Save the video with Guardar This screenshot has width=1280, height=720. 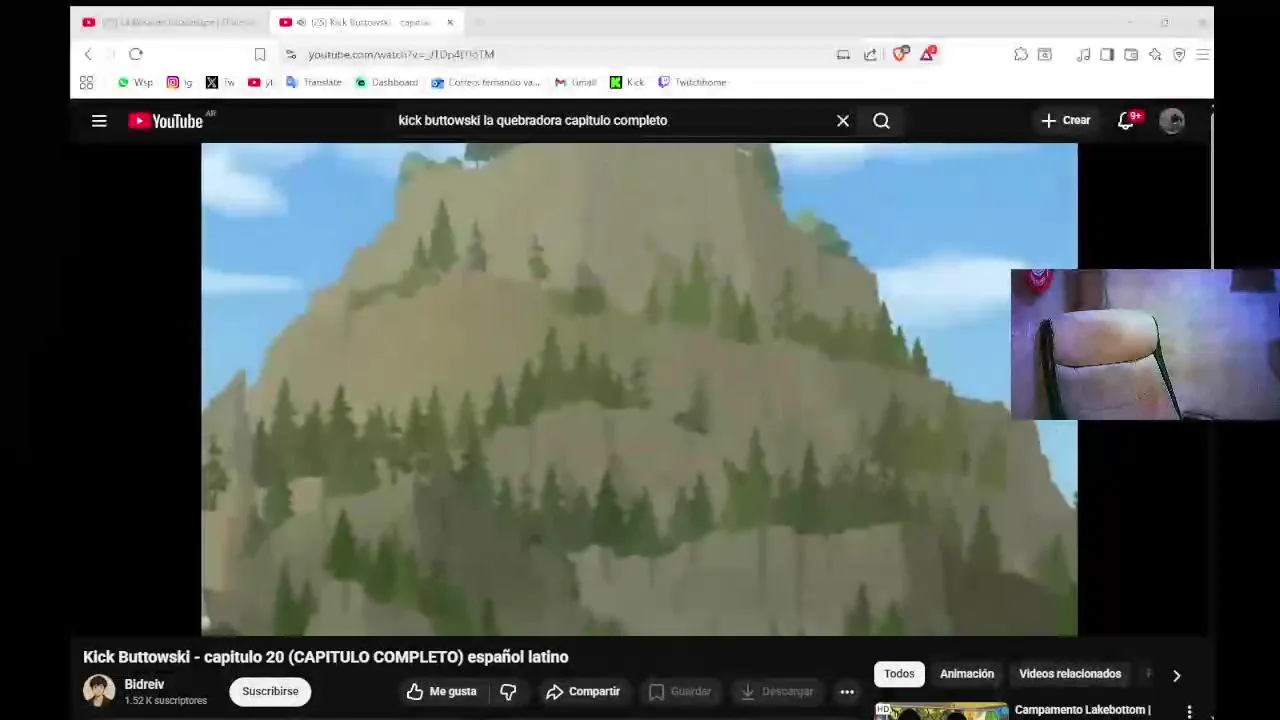[680, 692]
